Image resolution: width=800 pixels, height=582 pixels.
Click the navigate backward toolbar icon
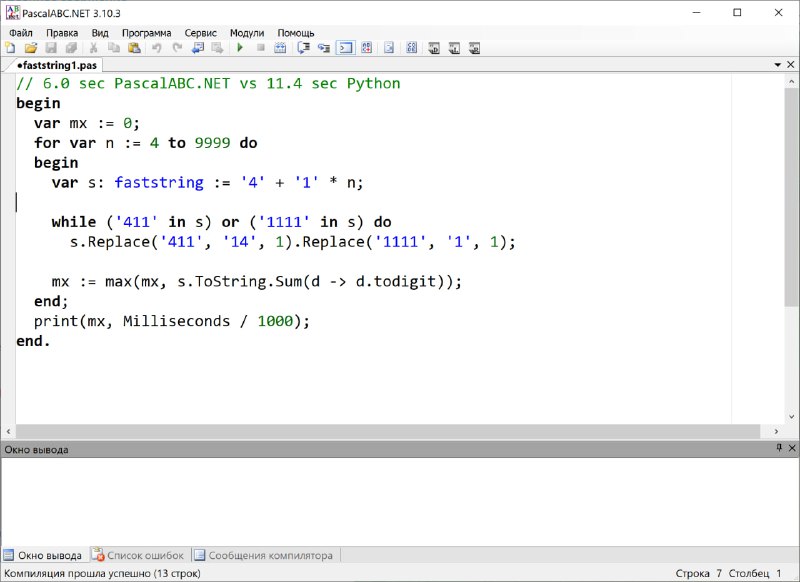pyautogui.click(x=197, y=48)
